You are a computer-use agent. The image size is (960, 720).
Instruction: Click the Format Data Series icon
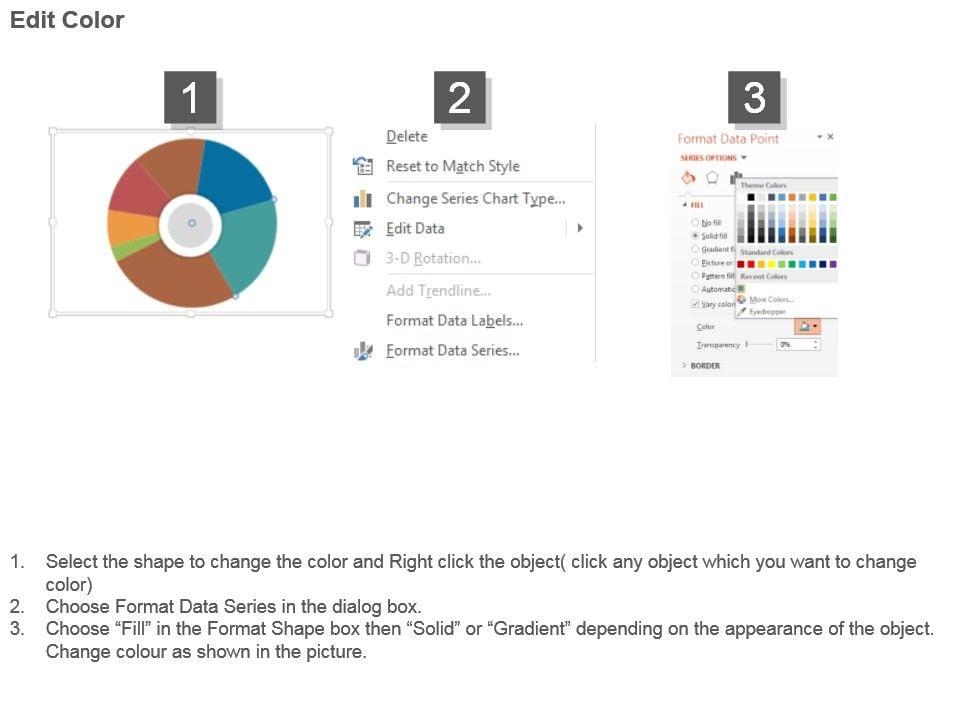[363, 351]
